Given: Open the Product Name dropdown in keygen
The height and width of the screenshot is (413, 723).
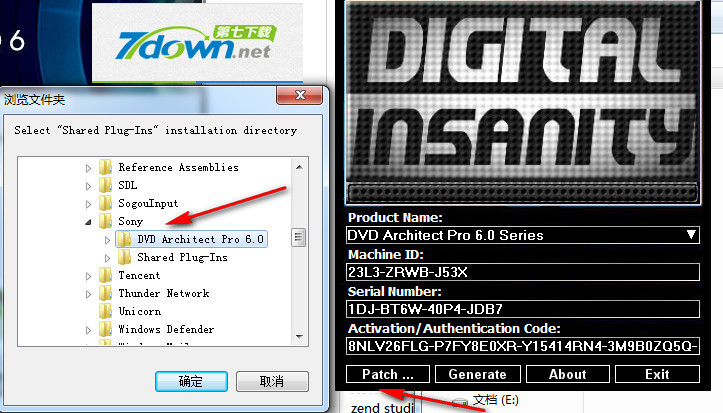Looking at the screenshot, I should [691, 235].
